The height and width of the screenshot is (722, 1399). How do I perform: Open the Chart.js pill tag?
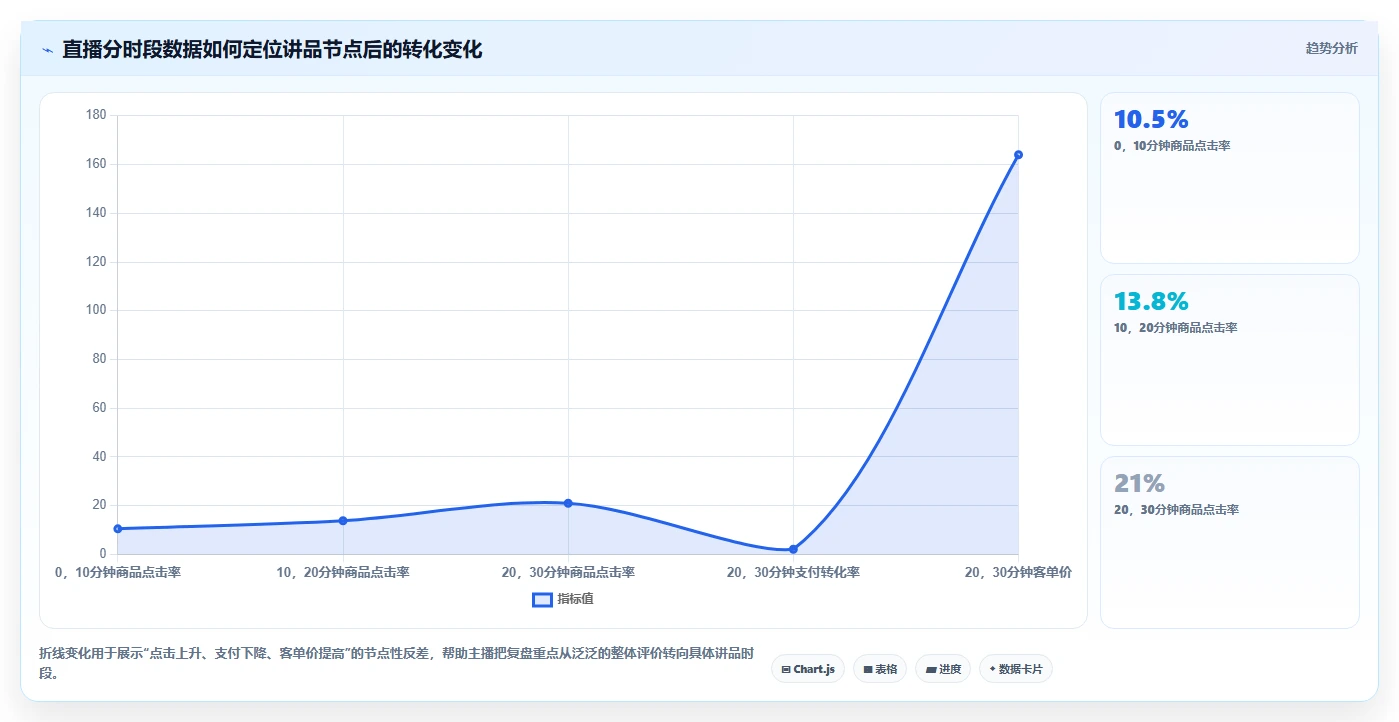(x=808, y=669)
